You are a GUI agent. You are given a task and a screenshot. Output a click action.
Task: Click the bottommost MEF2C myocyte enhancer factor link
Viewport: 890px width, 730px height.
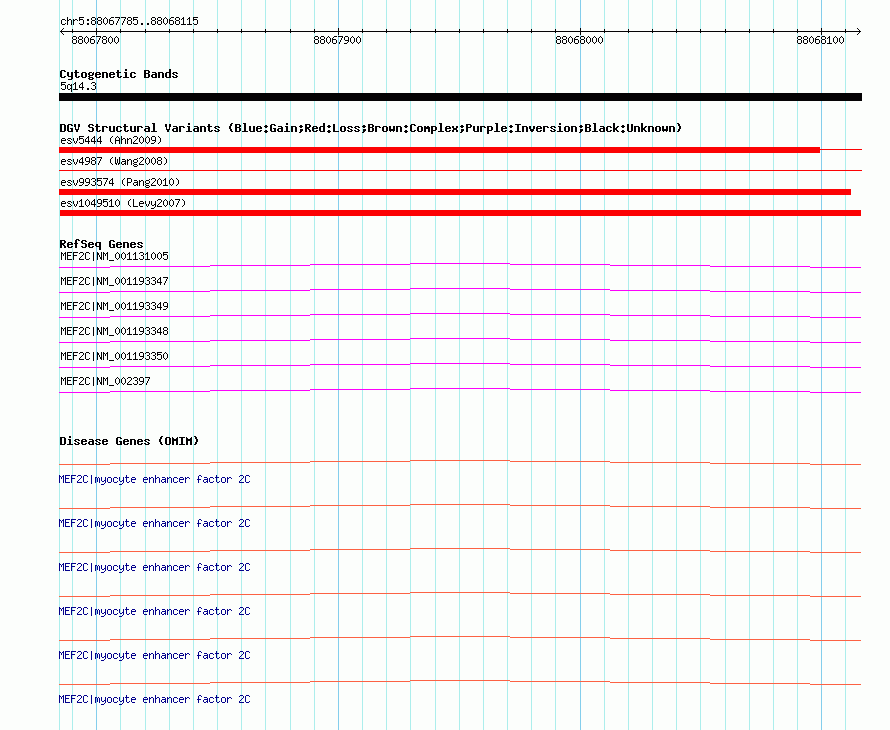[x=154, y=700]
